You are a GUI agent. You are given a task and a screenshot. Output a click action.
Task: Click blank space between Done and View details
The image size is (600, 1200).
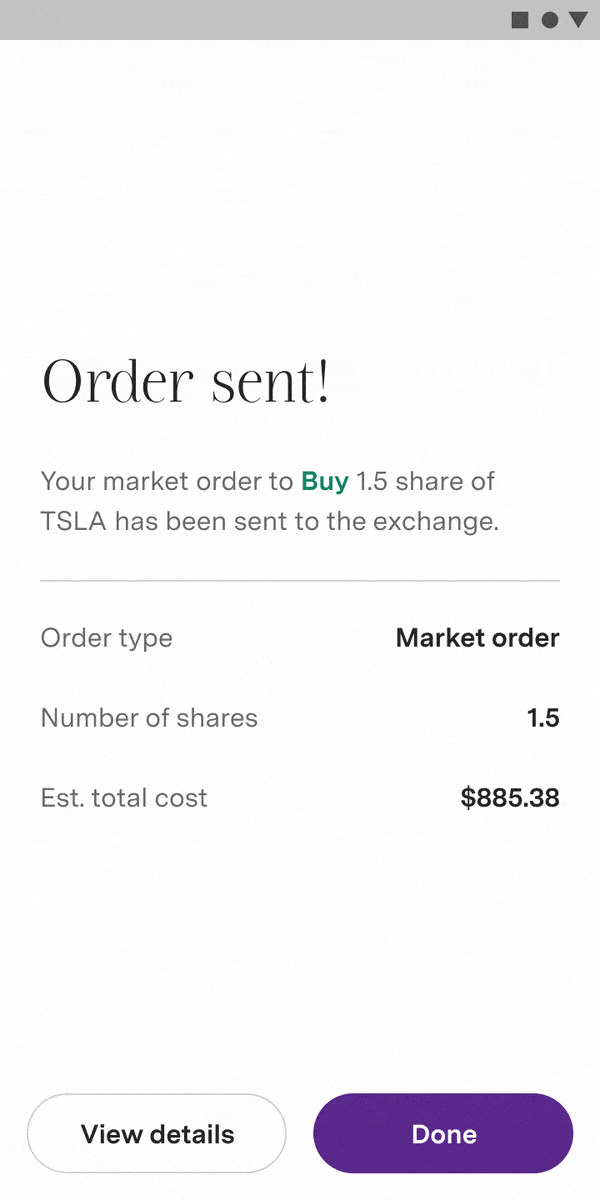click(300, 1134)
